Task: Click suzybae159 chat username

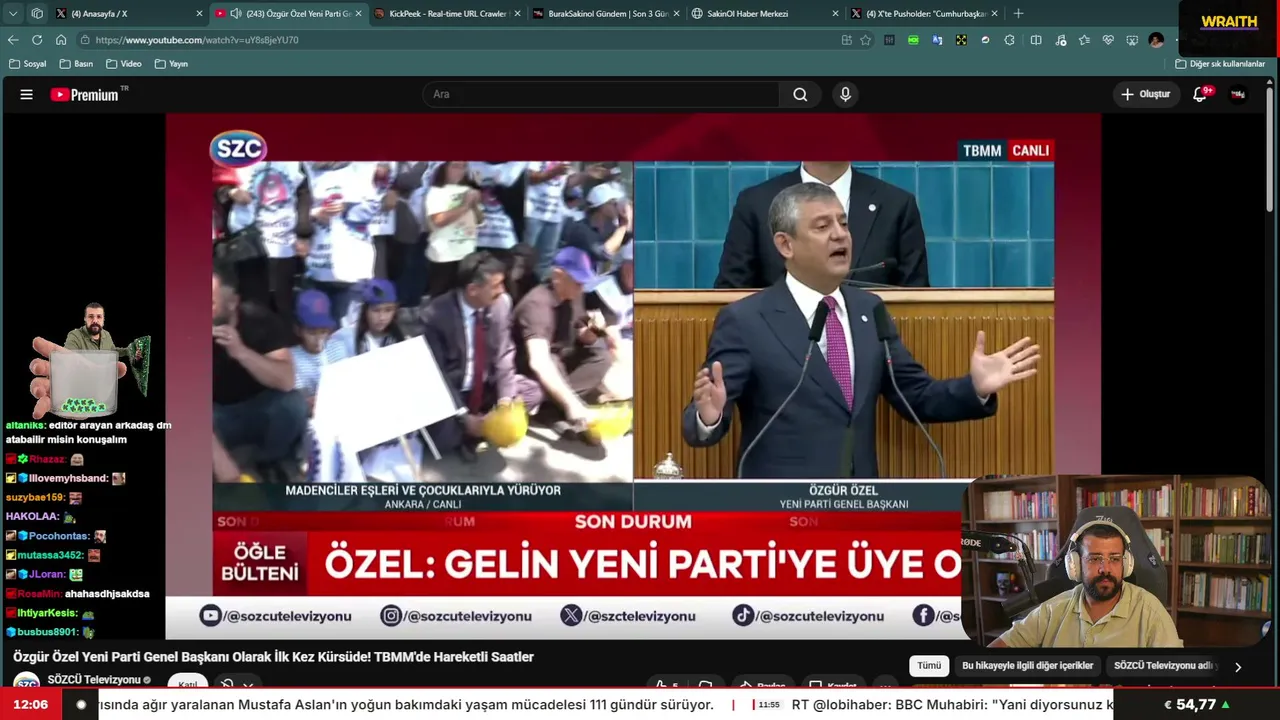Action: point(35,497)
